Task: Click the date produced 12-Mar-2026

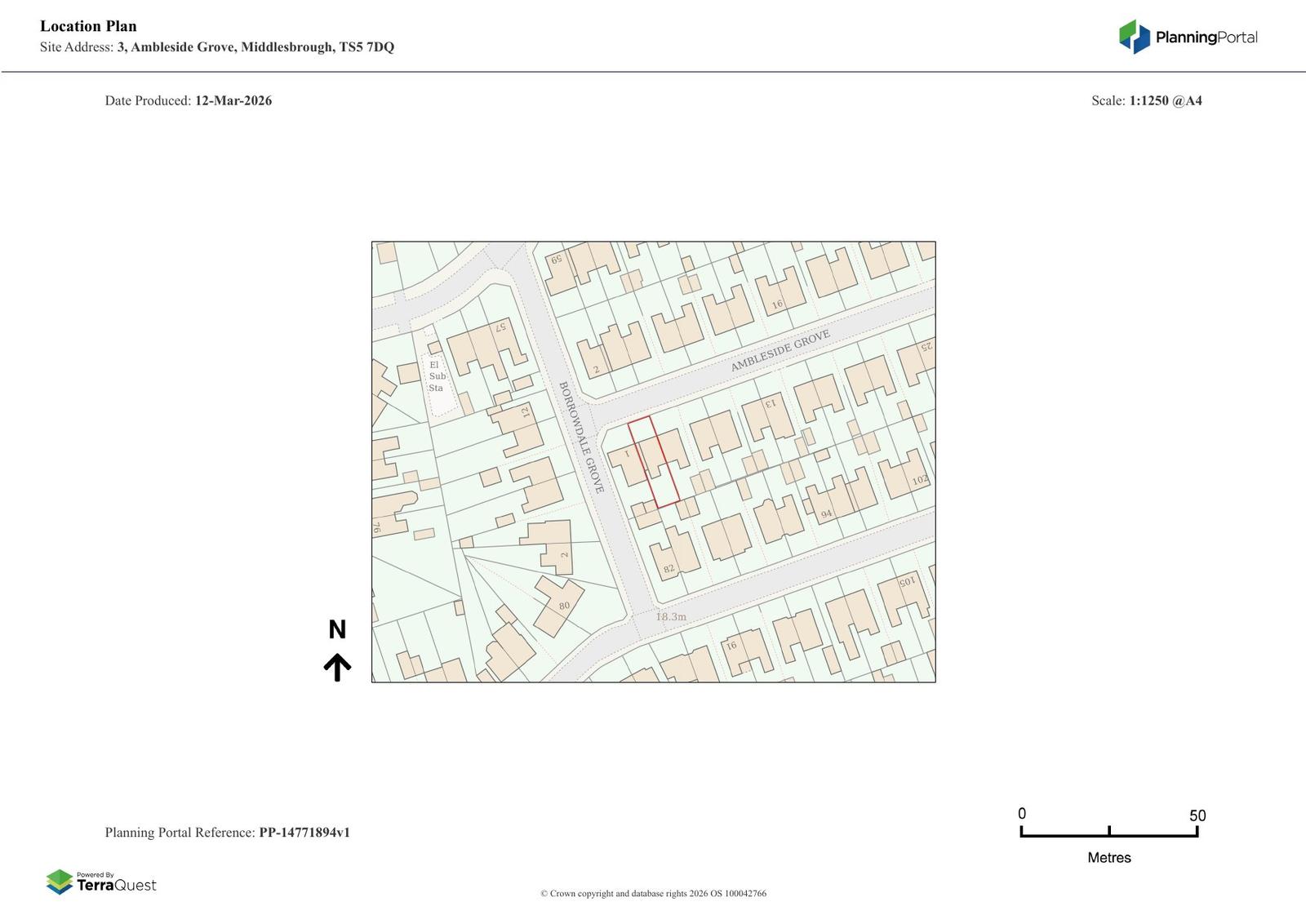Action: [233, 100]
